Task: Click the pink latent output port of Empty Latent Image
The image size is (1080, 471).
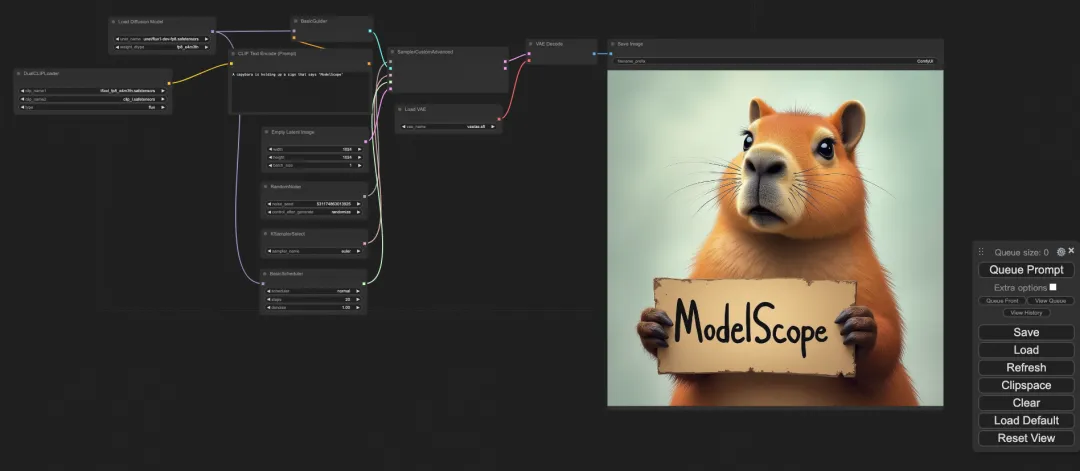Action: [365, 142]
